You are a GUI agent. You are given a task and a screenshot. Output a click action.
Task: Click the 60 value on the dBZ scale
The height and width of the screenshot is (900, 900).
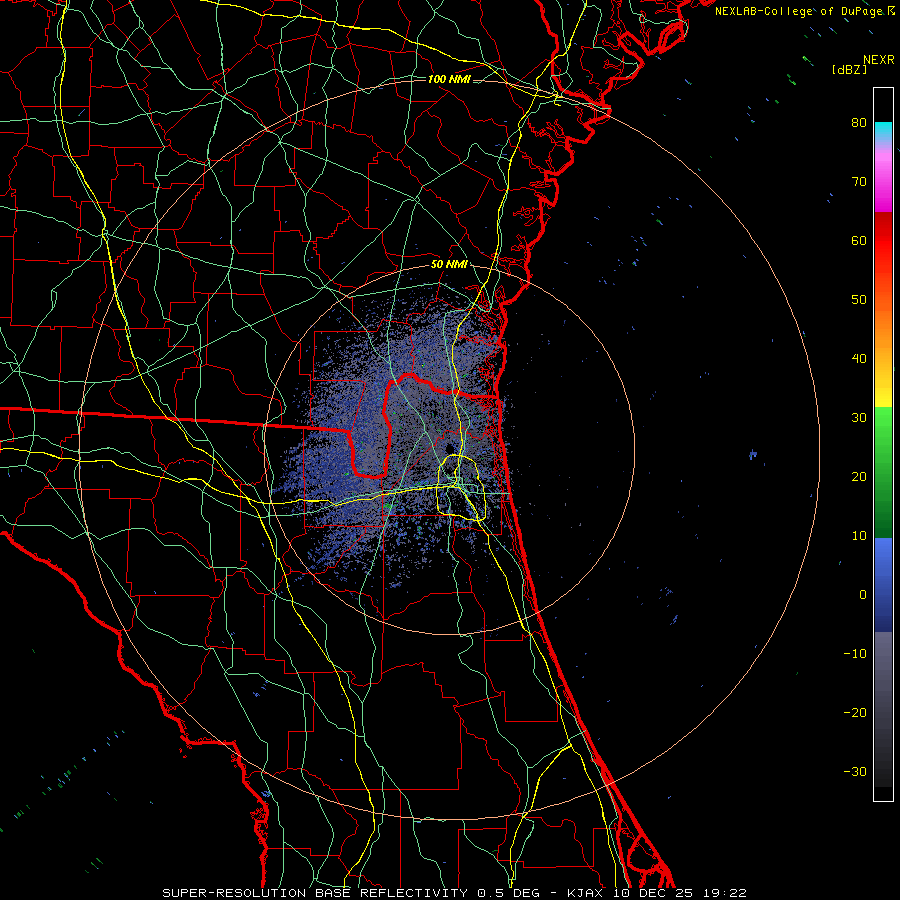click(859, 240)
